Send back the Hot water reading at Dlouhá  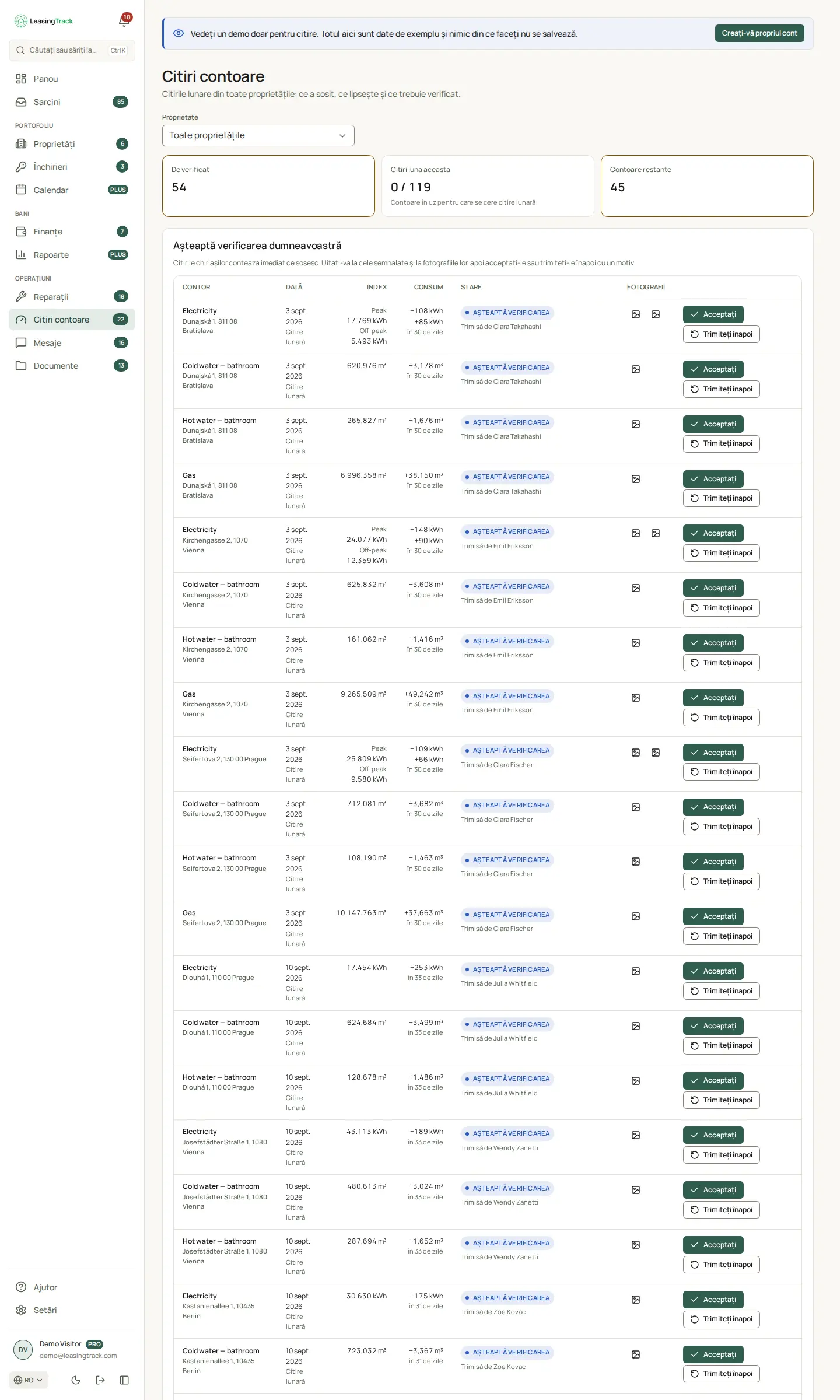point(722,1100)
